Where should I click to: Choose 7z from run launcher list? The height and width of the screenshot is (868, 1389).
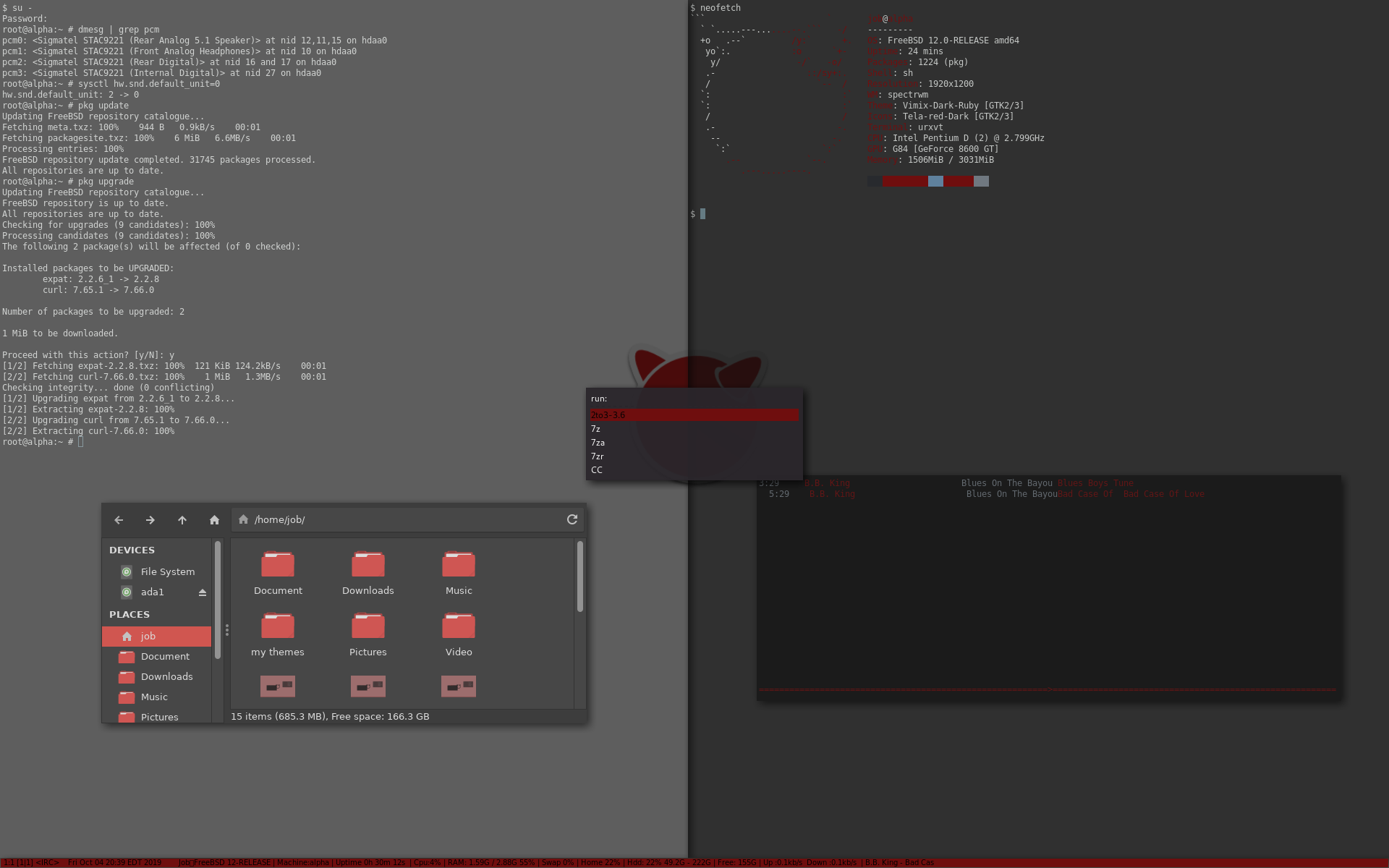(595, 429)
